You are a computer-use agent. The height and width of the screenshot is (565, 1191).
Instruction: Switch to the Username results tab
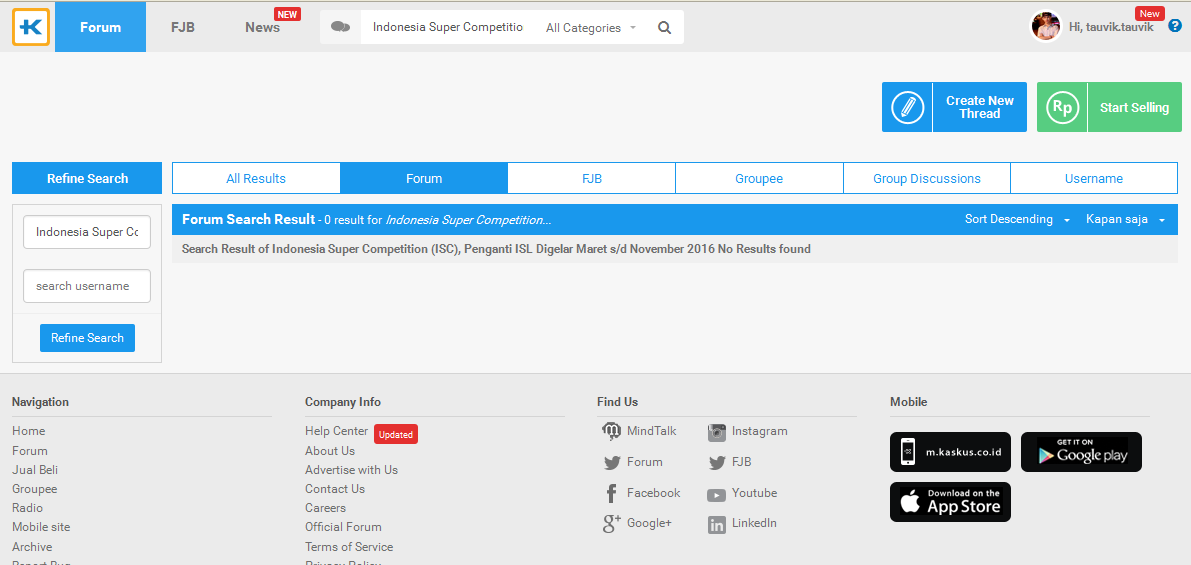point(1094,178)
